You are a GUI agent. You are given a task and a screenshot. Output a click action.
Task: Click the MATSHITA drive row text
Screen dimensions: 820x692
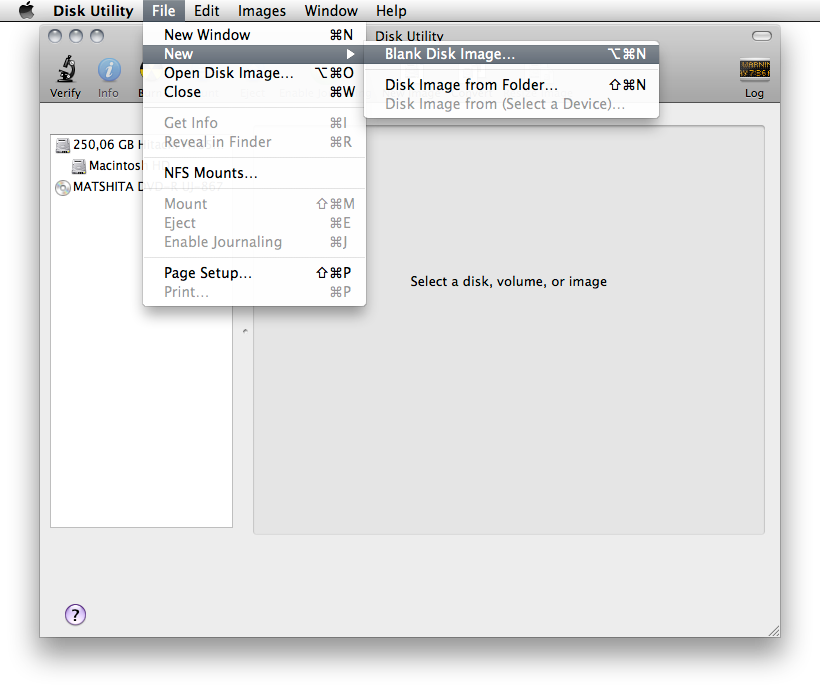coord(108,187)
